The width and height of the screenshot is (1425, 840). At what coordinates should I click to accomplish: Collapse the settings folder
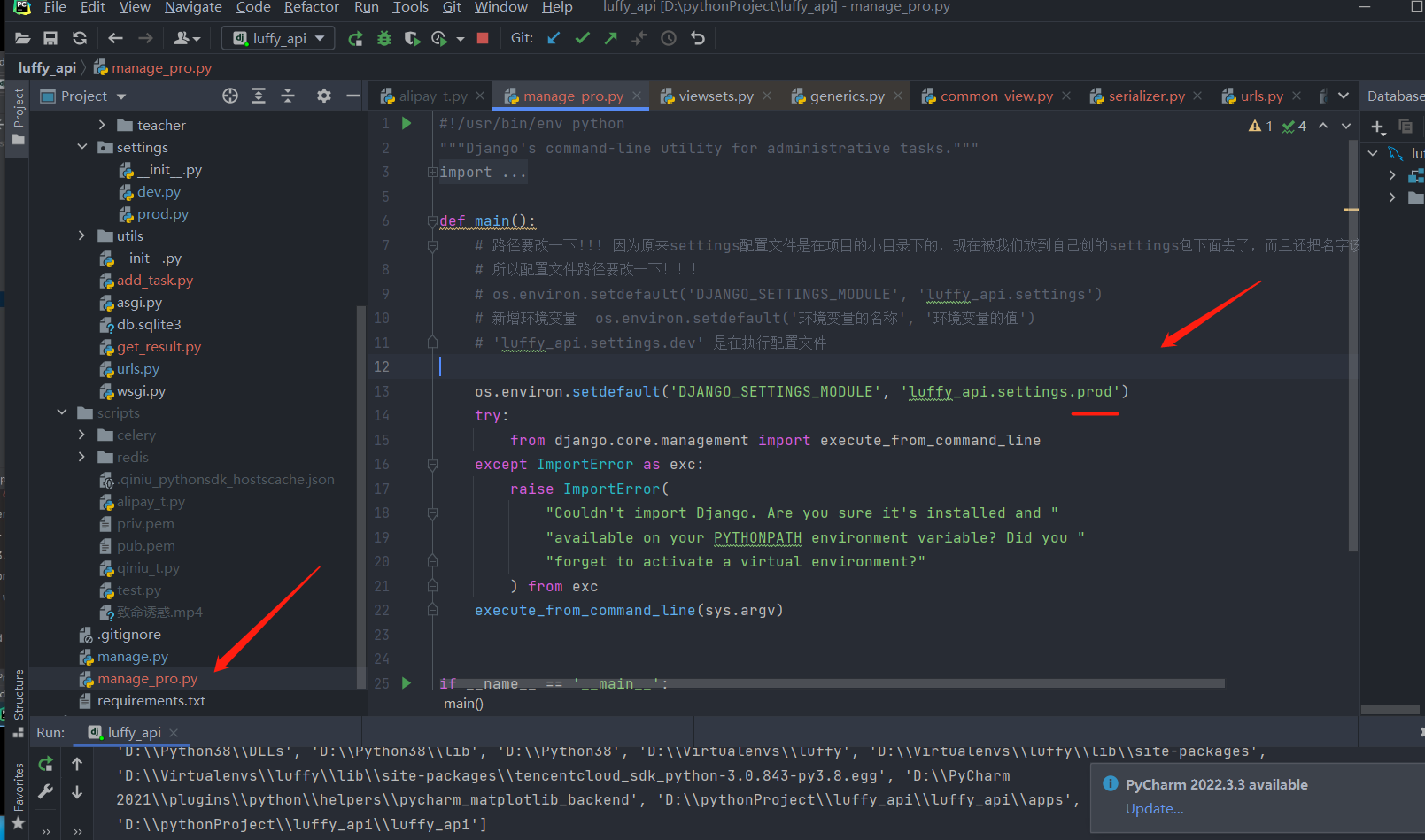tap(82, 147)
